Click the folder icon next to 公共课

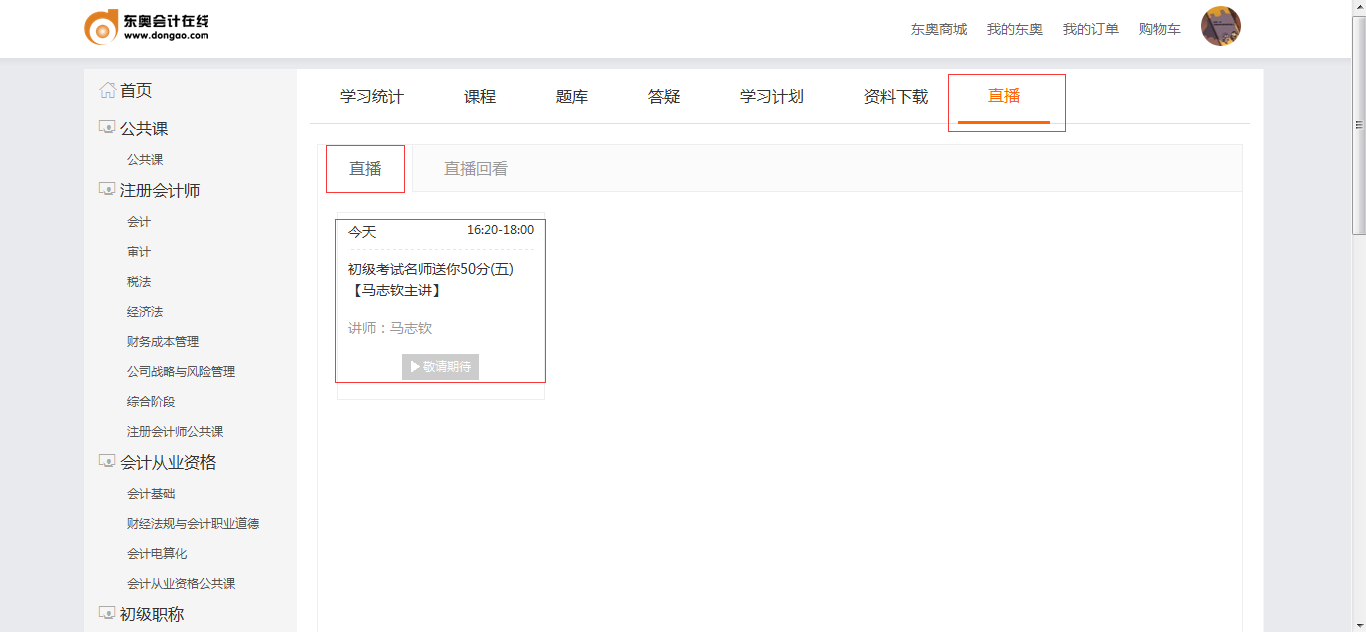tap(107, 128)
